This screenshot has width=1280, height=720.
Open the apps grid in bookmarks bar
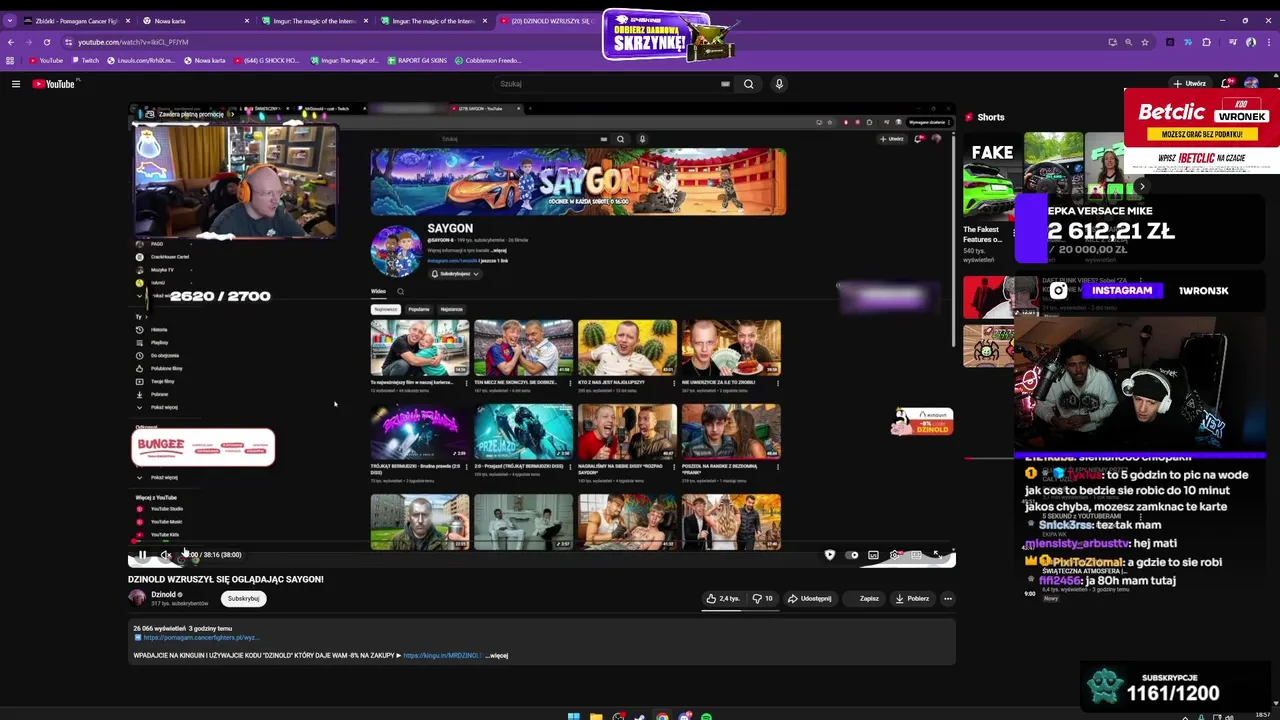[10, 60]
